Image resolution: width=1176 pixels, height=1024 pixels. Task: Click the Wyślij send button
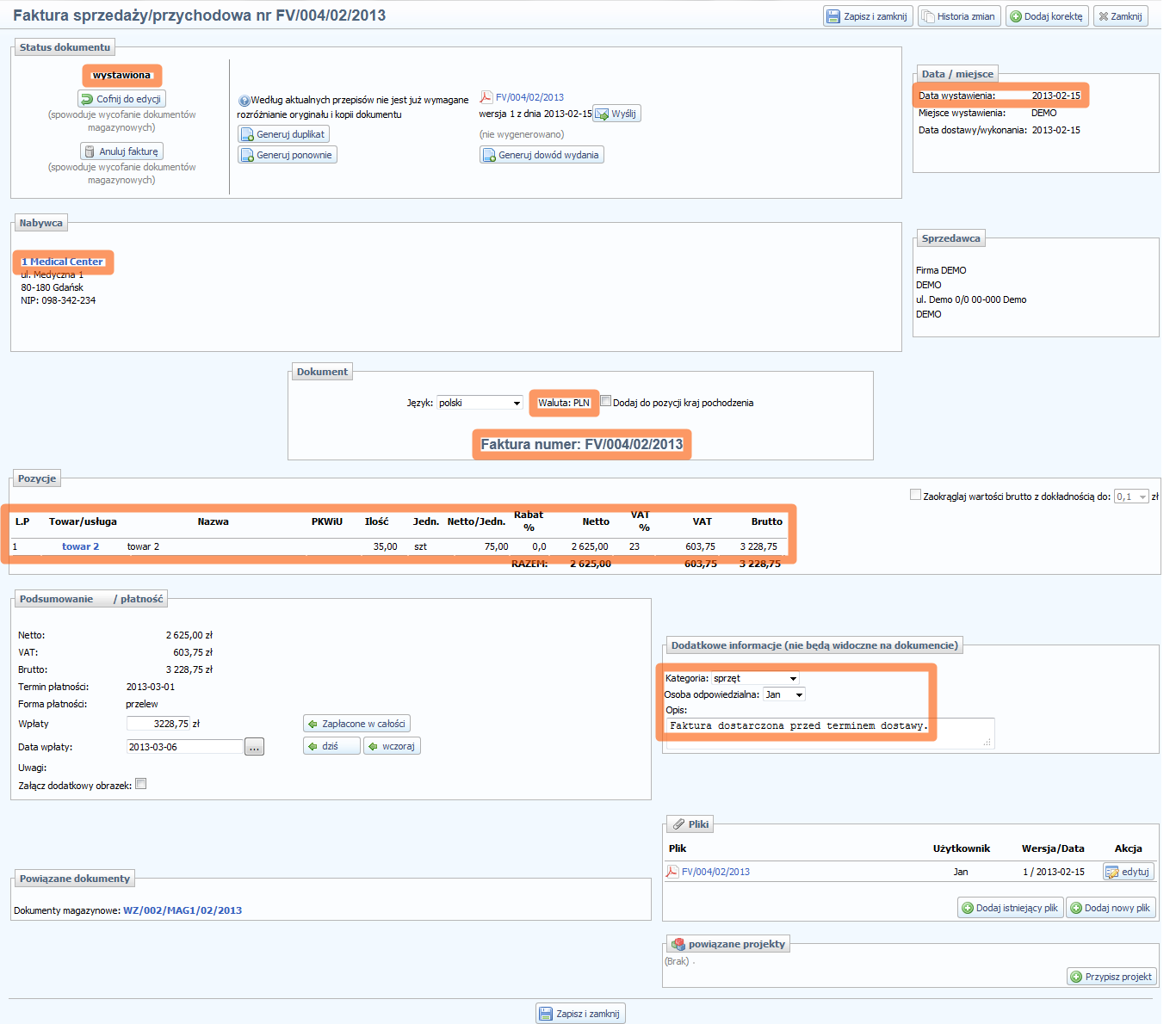point(616,114)
